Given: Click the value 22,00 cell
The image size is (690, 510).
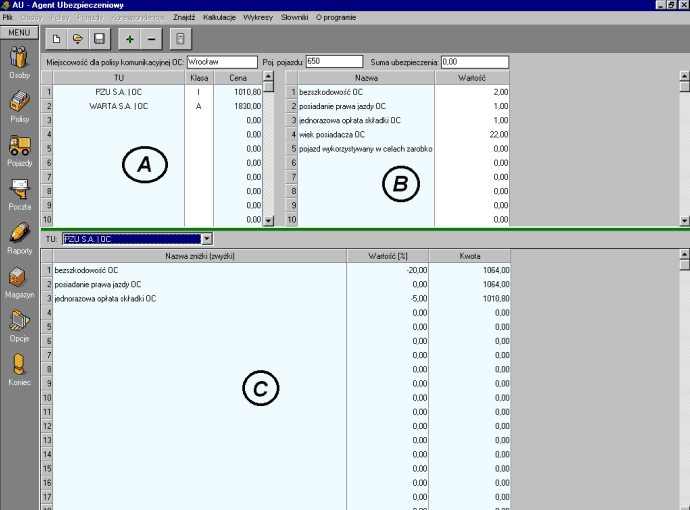Looking at the screenshot, I should tap(472, 134).
